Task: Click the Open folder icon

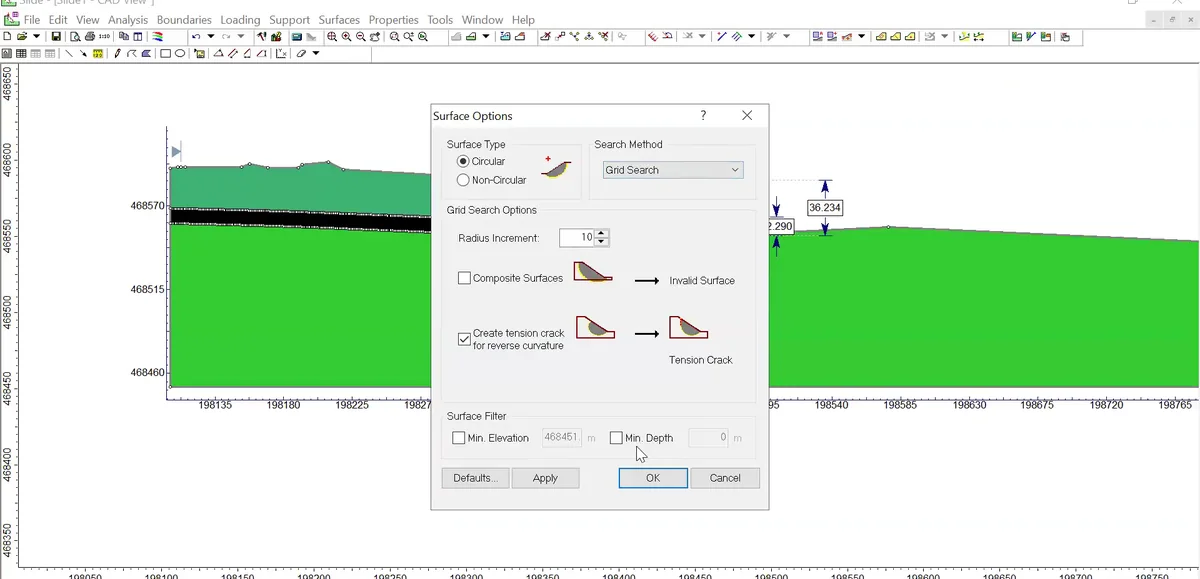Action: [22, 36]
